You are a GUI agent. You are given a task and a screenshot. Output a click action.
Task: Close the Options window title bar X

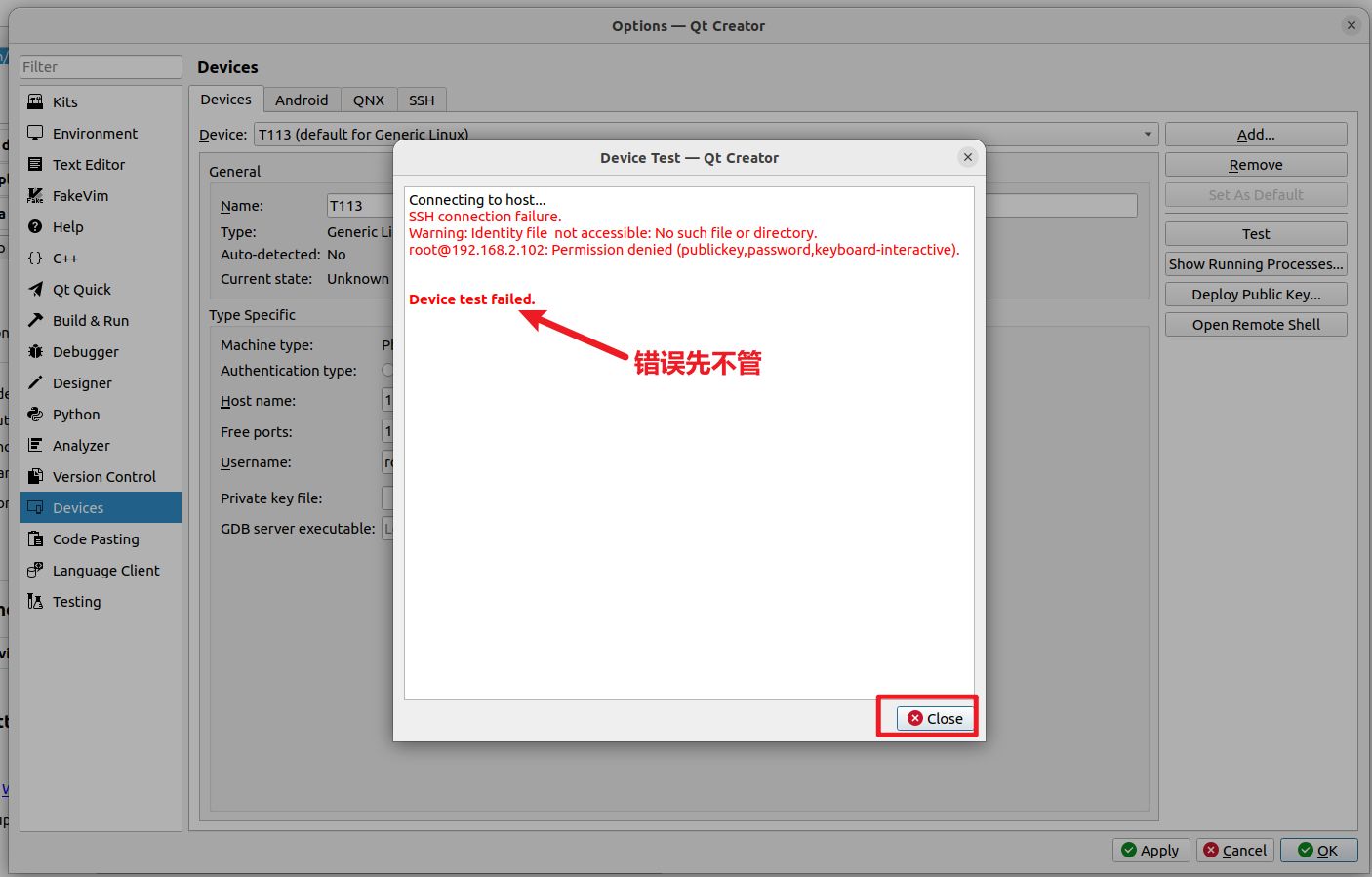1352,25
